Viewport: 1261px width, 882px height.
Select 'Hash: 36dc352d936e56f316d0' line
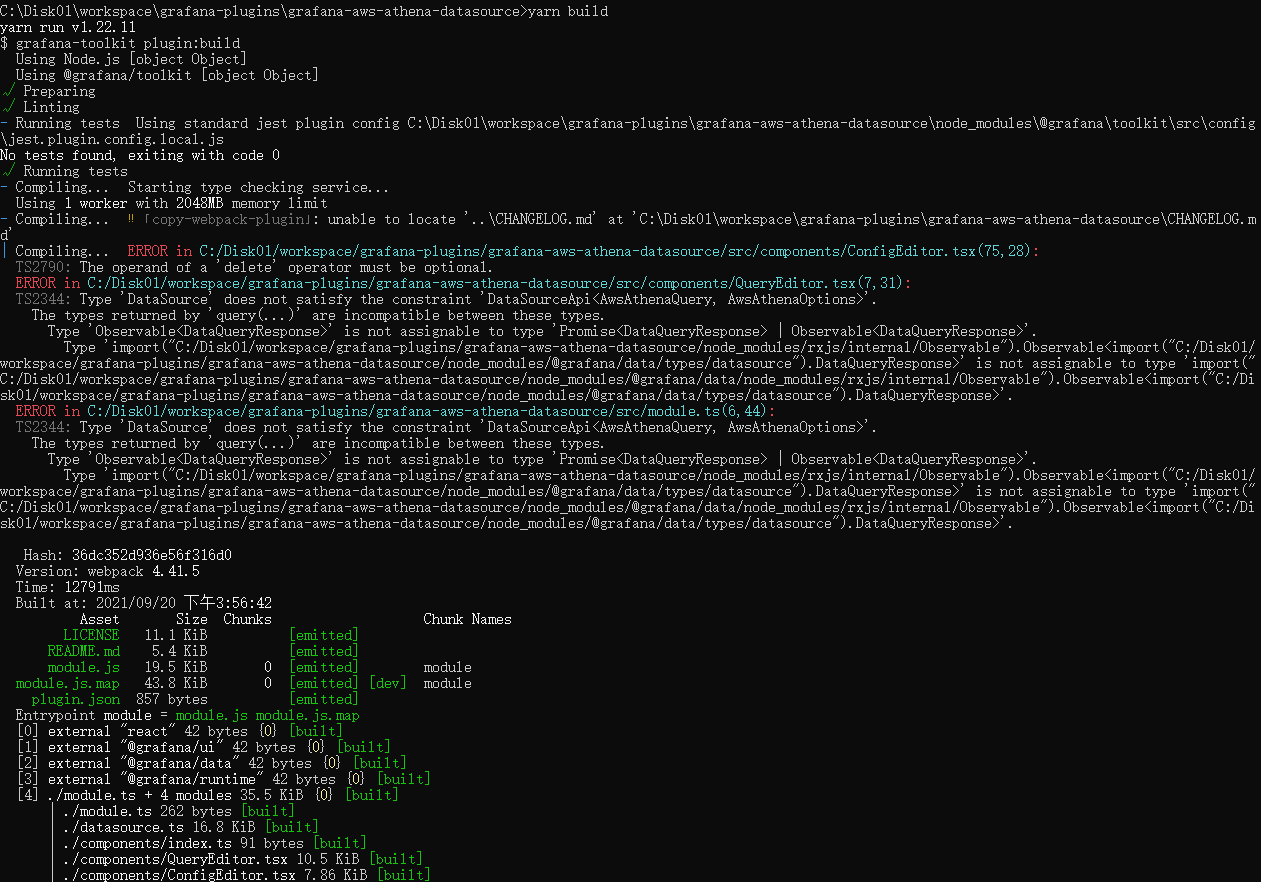click(x=128, y=555)
